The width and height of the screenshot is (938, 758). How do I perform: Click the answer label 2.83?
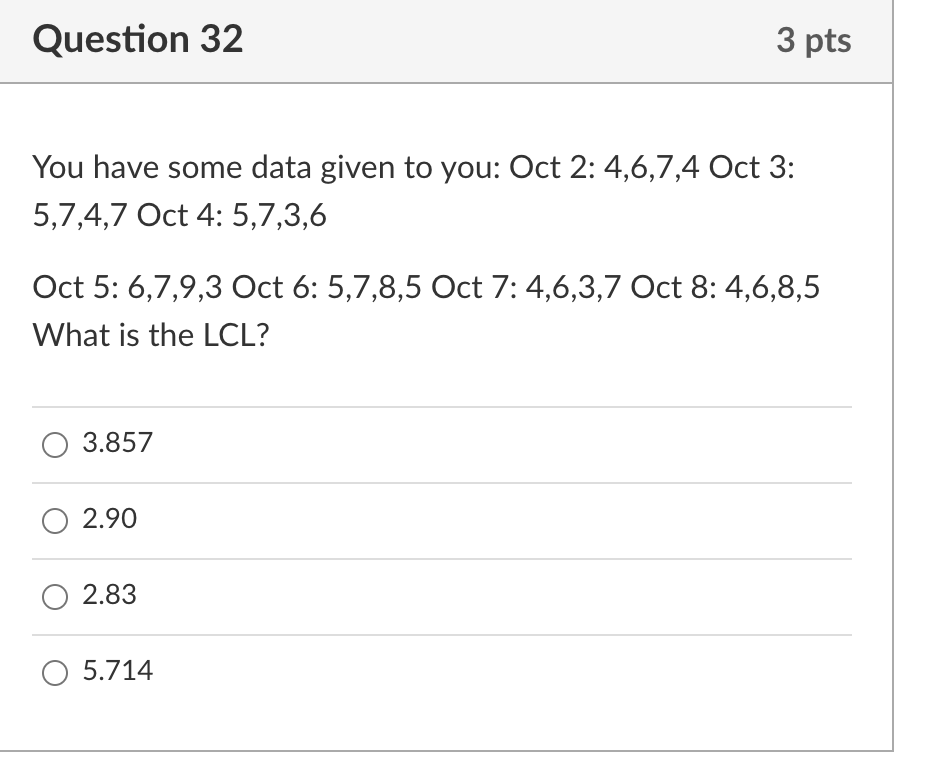tap(110, 597)
